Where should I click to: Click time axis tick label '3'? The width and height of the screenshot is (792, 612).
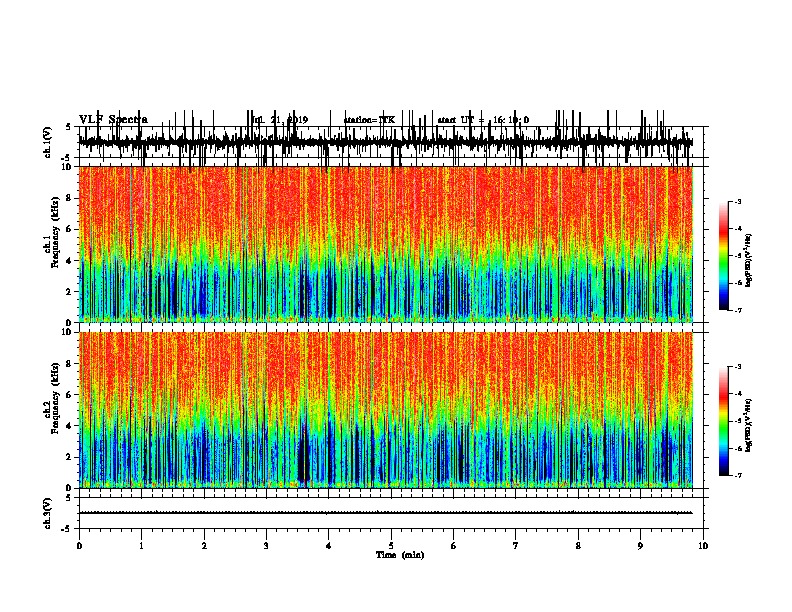[x=266, y=545]
